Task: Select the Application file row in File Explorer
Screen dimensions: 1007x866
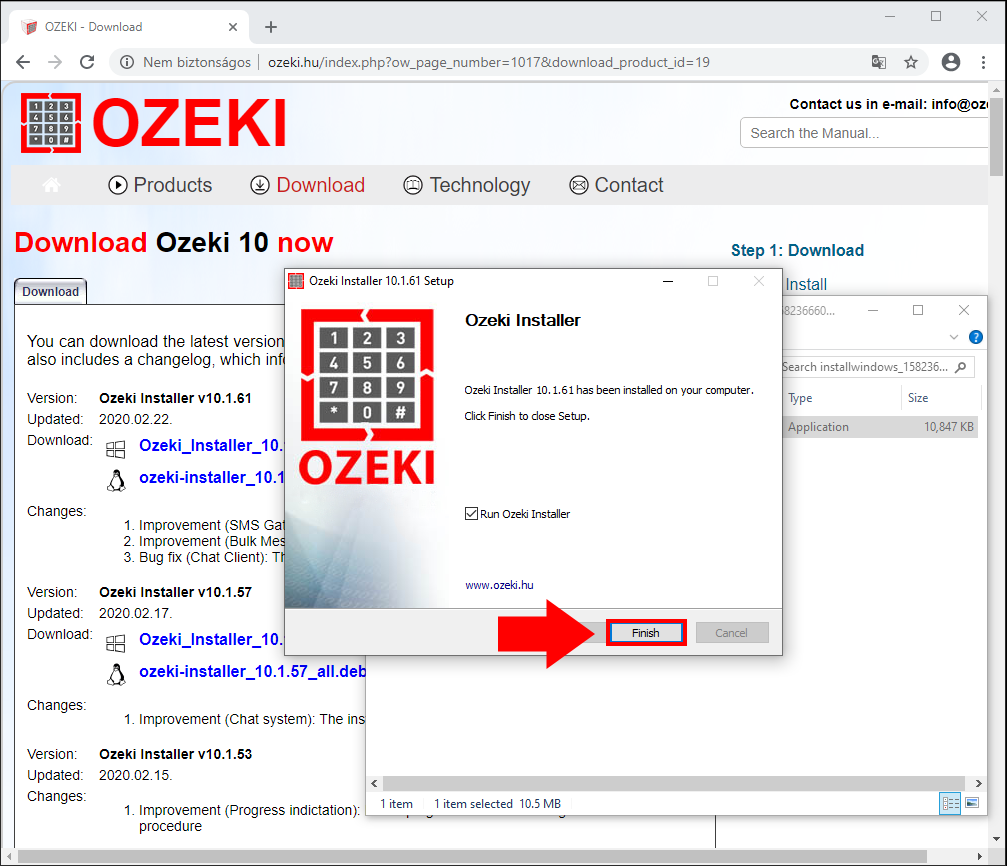Action: [x=880, y=427]
